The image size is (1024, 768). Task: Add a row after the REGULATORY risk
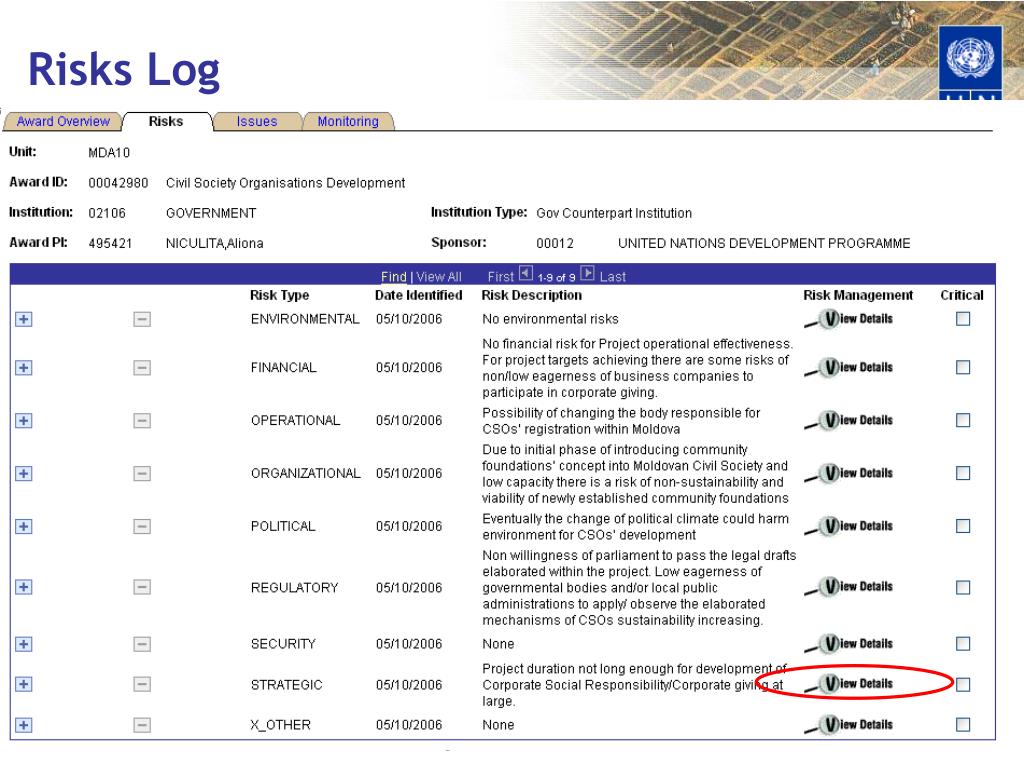click(24, 587)
